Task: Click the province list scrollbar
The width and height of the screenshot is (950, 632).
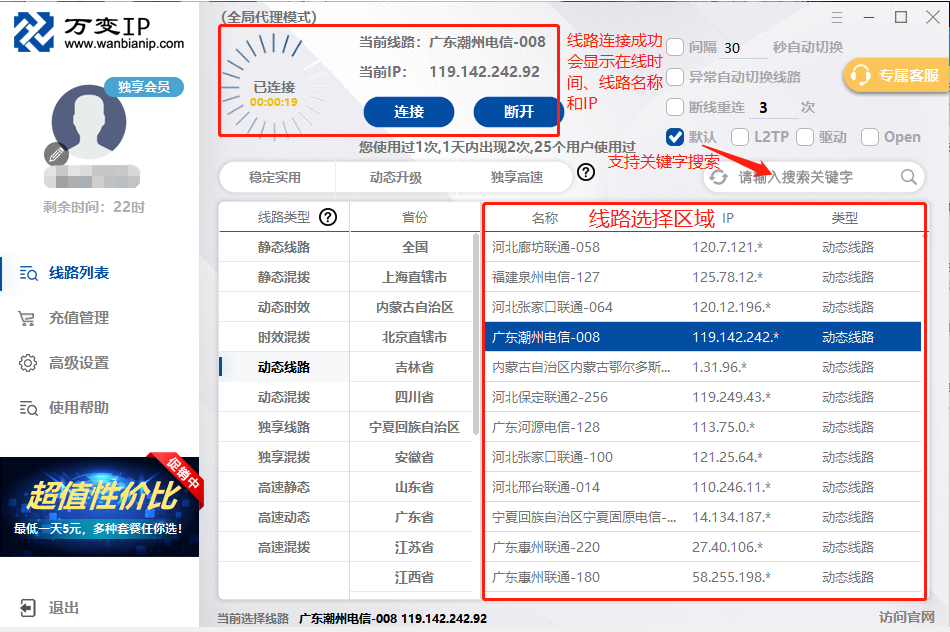Action: pyautogui.click(x=476, y=334)
